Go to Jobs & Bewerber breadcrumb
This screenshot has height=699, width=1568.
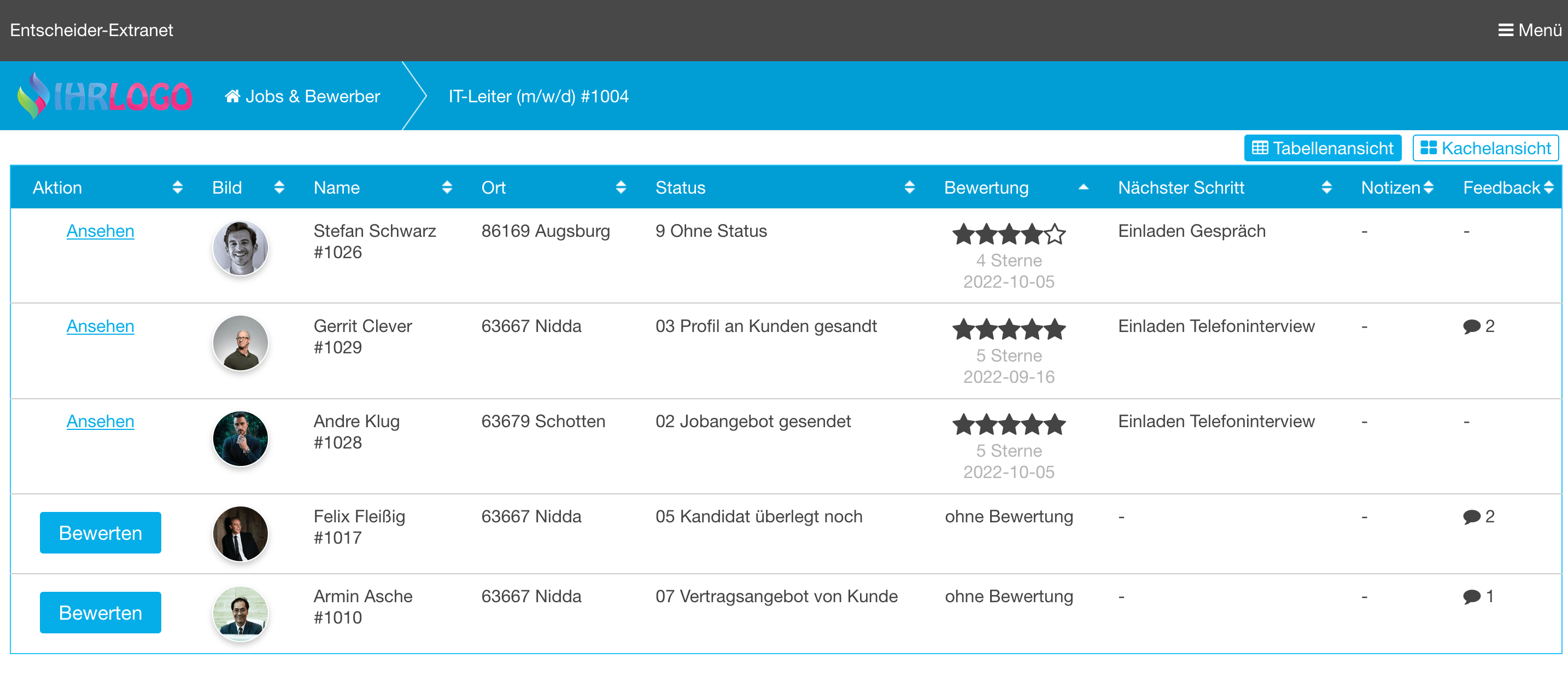pos(302,96)
